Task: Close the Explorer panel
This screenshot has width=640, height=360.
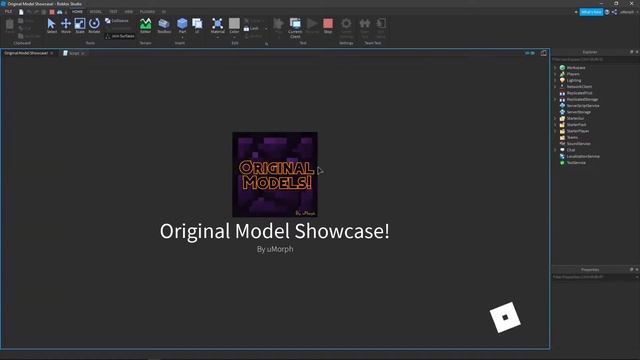Action: [637, 52]
